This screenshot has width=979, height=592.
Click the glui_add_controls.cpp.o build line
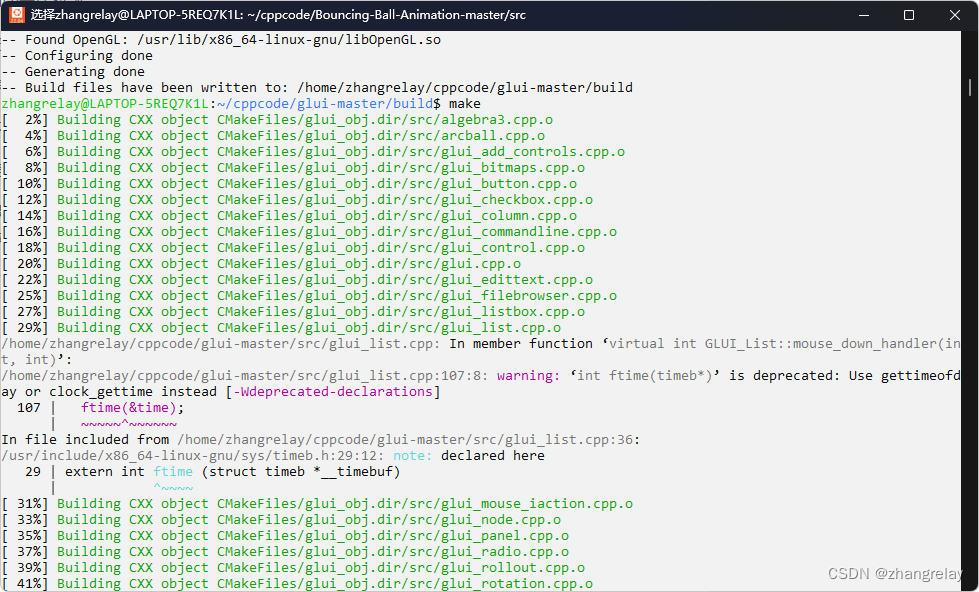(x=313, y=152)
